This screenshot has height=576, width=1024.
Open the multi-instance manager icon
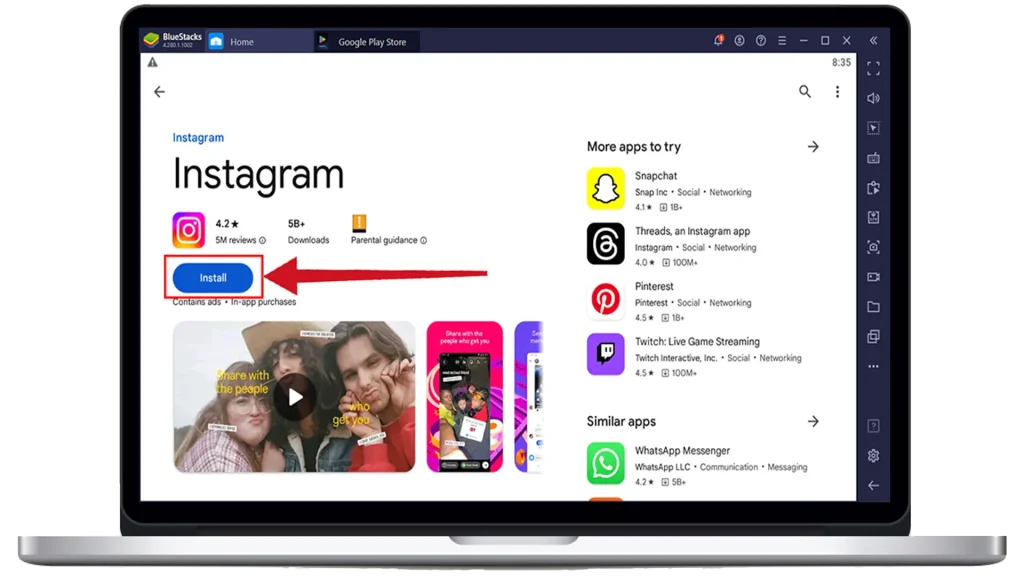pyautogui.click(x=873, y=336)
